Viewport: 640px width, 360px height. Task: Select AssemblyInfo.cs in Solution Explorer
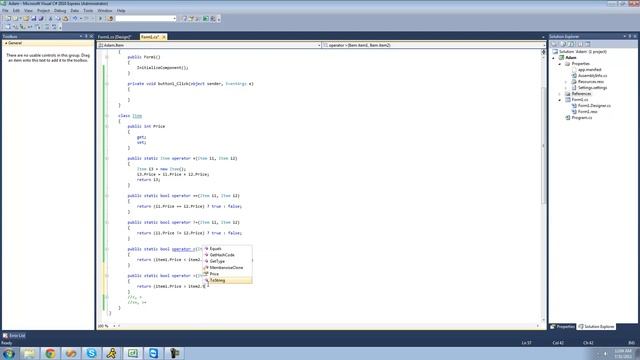pyautogui.click(x=592, y=76)
